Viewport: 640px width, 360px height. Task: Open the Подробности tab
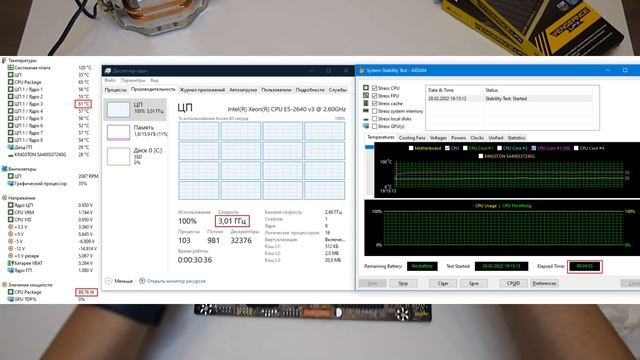[x=310, y=90]
